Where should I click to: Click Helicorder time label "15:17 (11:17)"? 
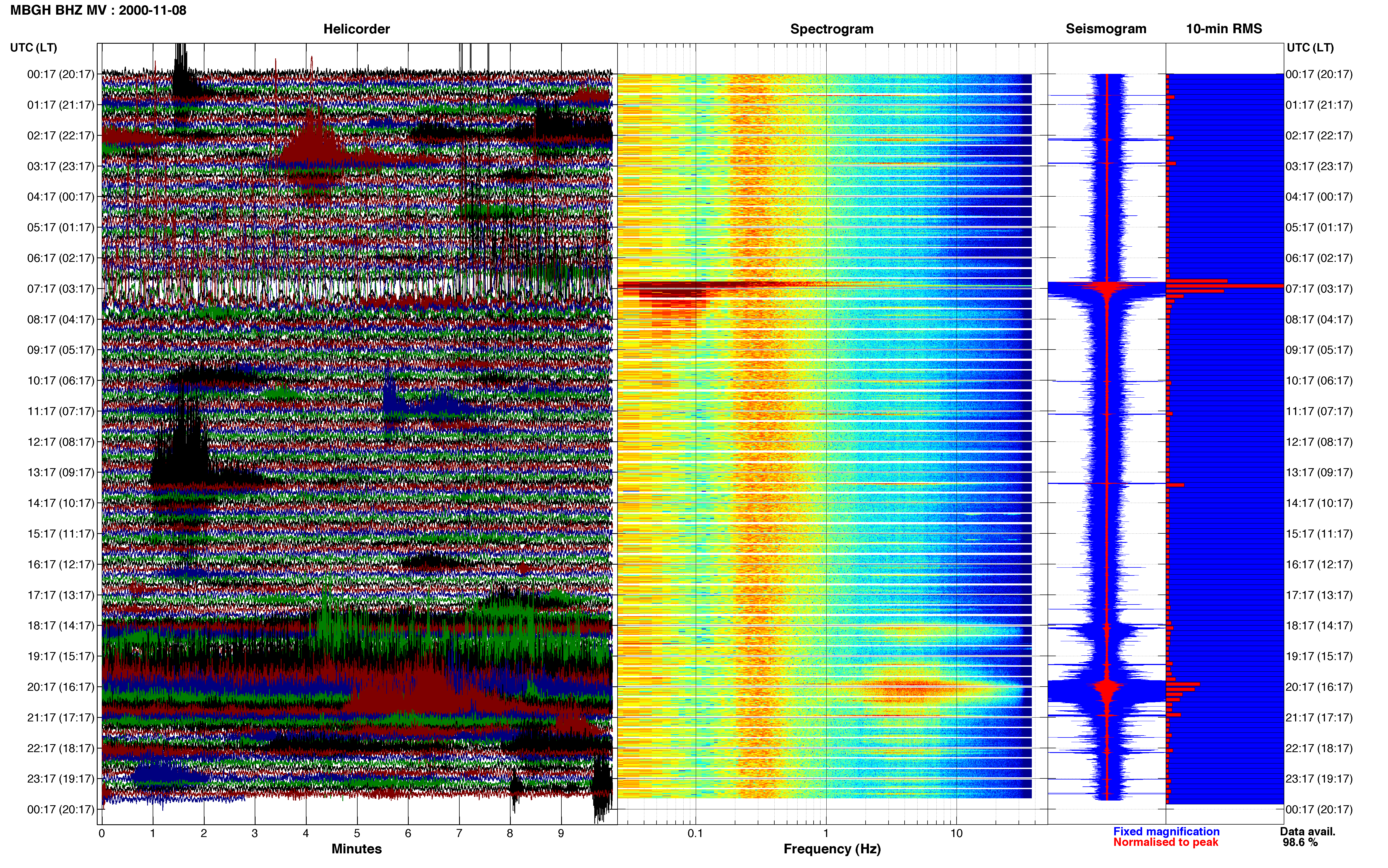tap(60, 534)
